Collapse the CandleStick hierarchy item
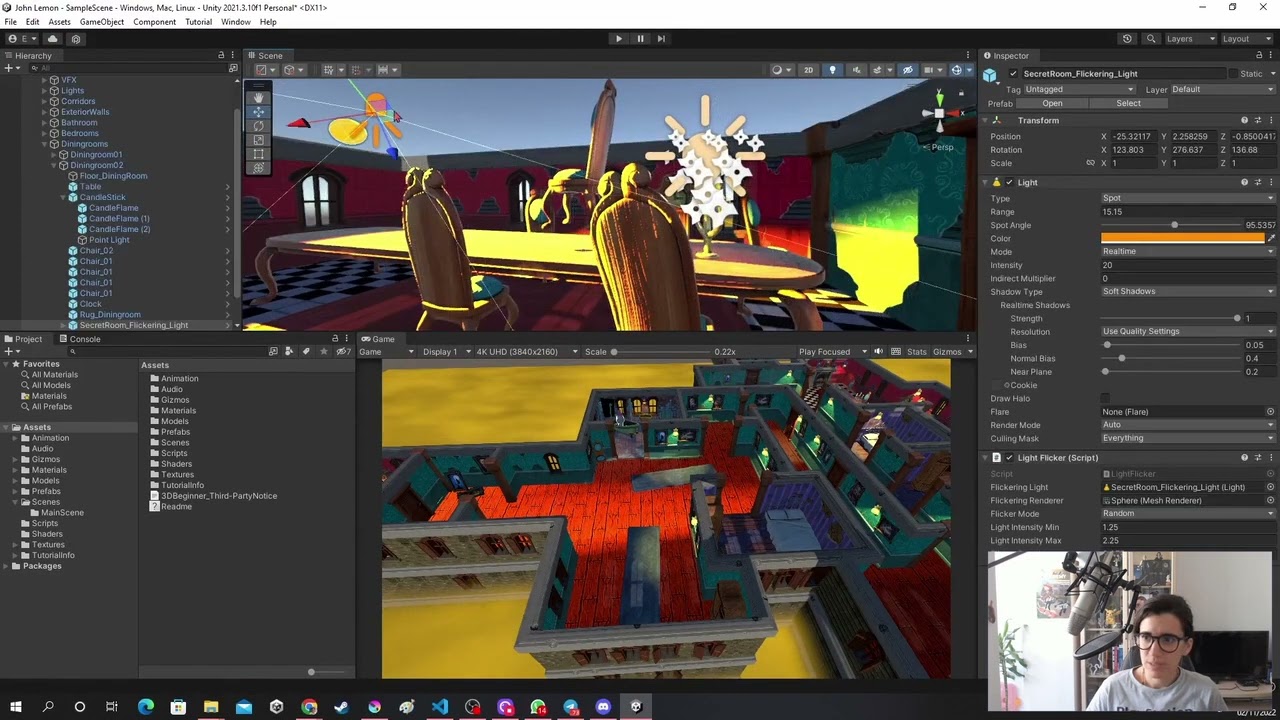Image resolution: width=1280 pixels, height=720 pixels. click(x=63, y=198)
